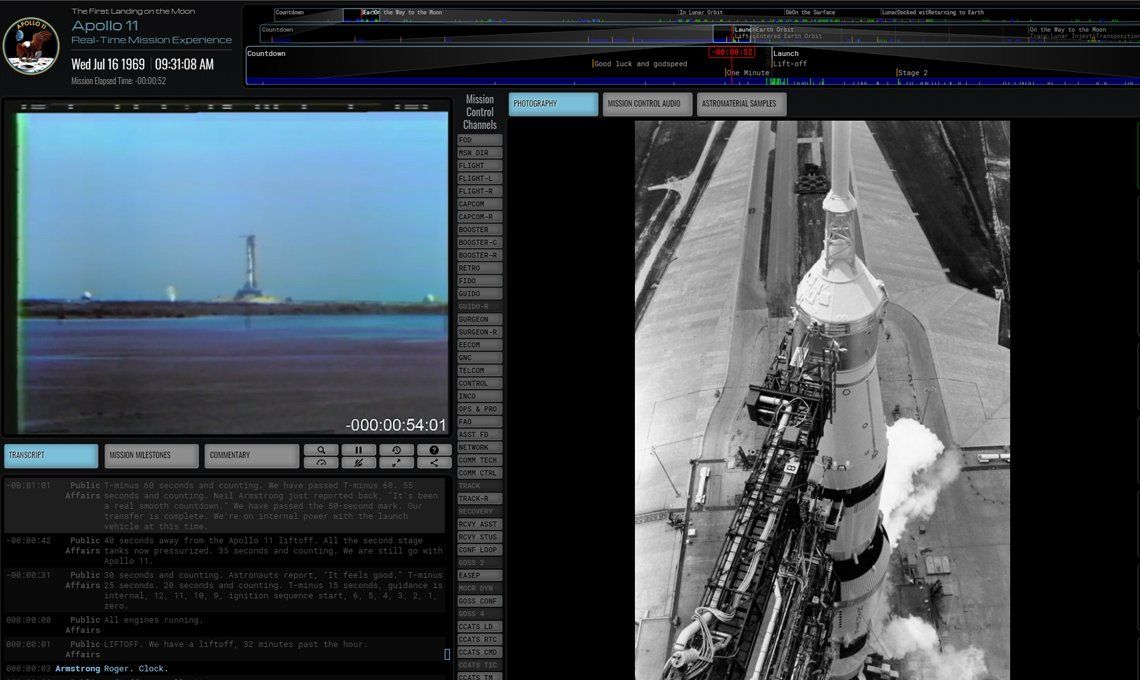Viewport: 1140px width, 680px height.
Task: Open the Mission Milestones tab
Action: coord(151,455)
